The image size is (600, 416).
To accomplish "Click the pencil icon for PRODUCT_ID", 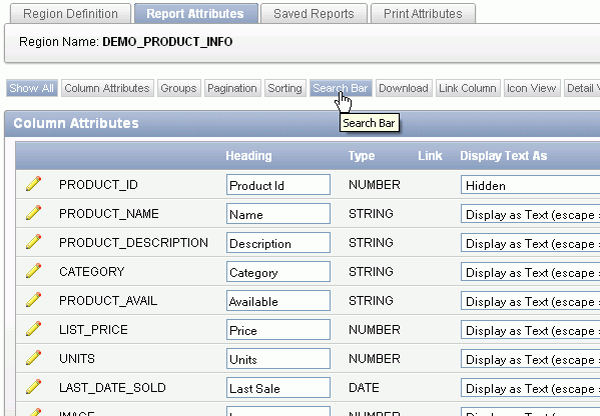I will [34, 184].
